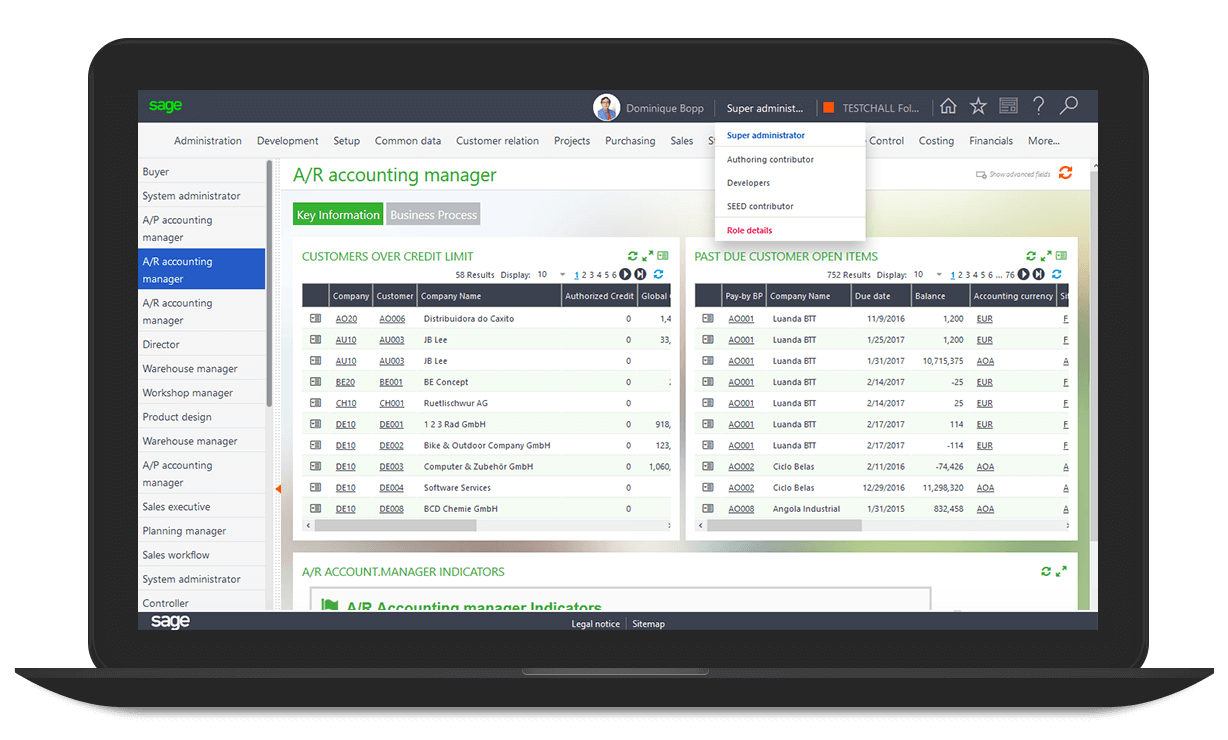Image resolution: width=1228 pixels, height=740 pixels.
Task: Open company link AO20
Action: pyautogui.click(x=346, y=319)
